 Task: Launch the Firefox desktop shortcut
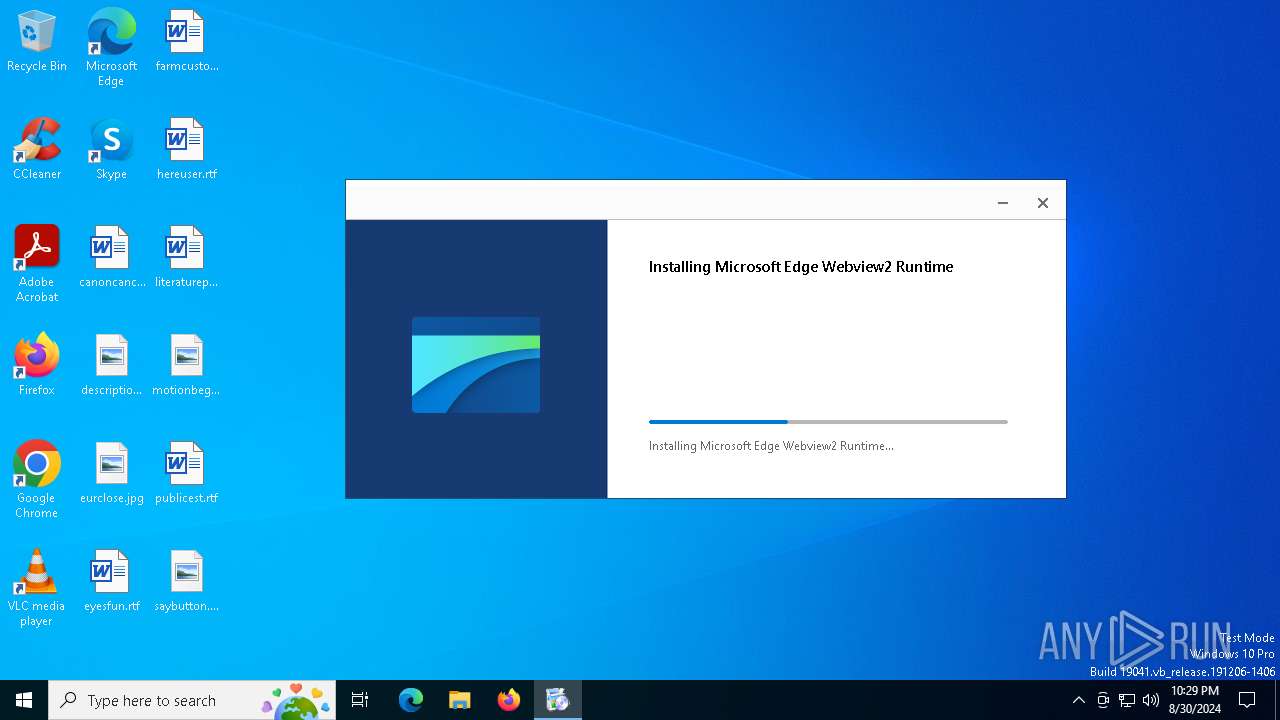point(37,366)
